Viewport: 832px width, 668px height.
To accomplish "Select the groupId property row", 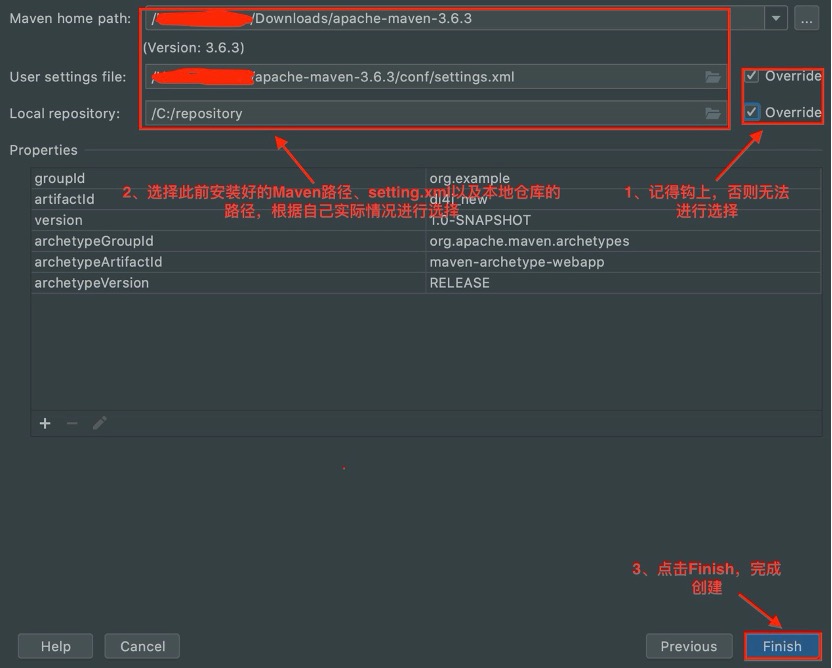I will click(x=426, y=178).
